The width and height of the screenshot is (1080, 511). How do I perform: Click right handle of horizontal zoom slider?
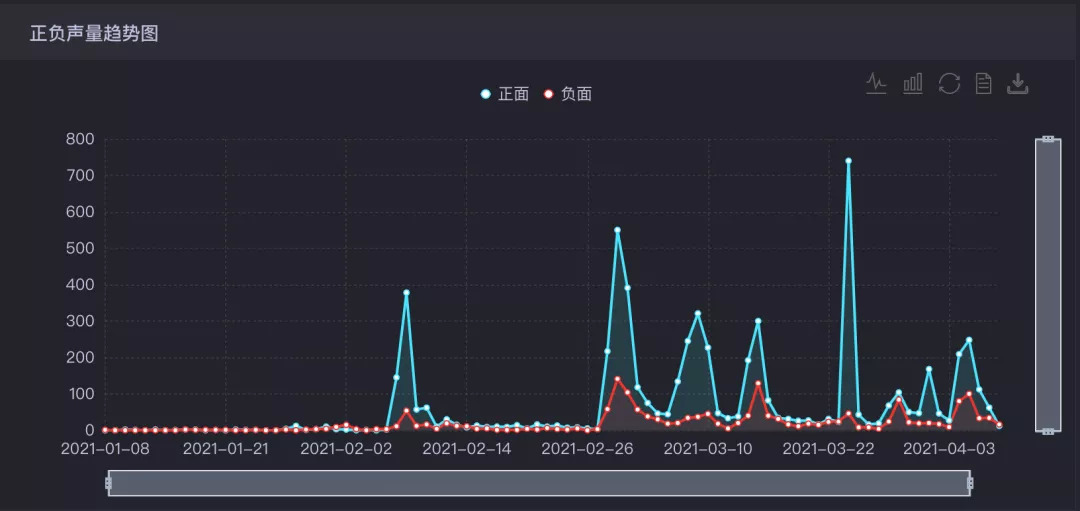(970, 483)
